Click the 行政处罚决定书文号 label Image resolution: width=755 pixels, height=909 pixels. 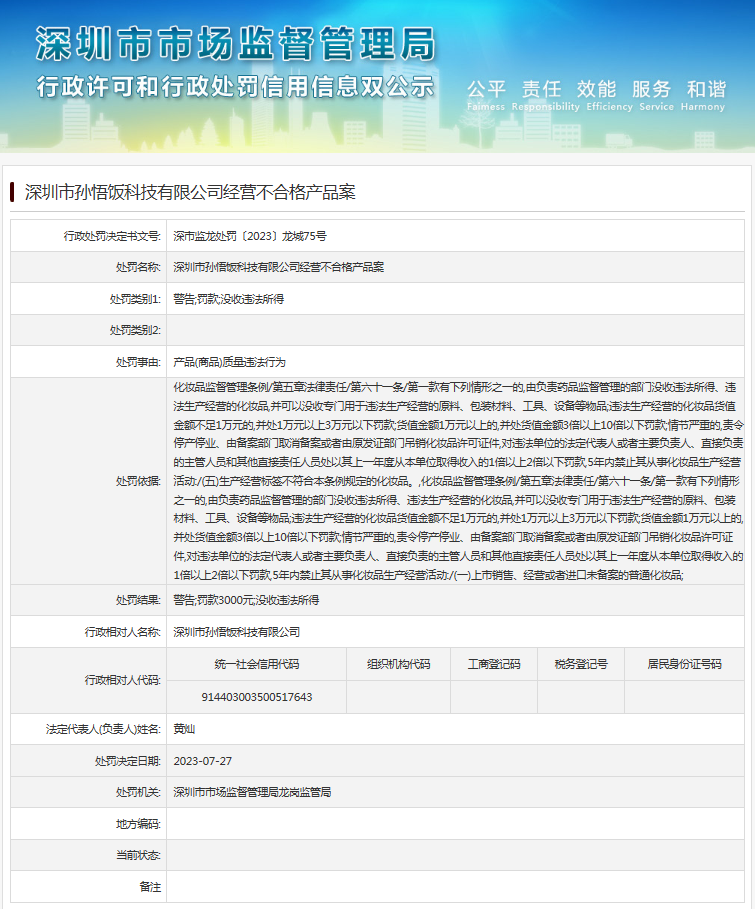tap(112, 236)
